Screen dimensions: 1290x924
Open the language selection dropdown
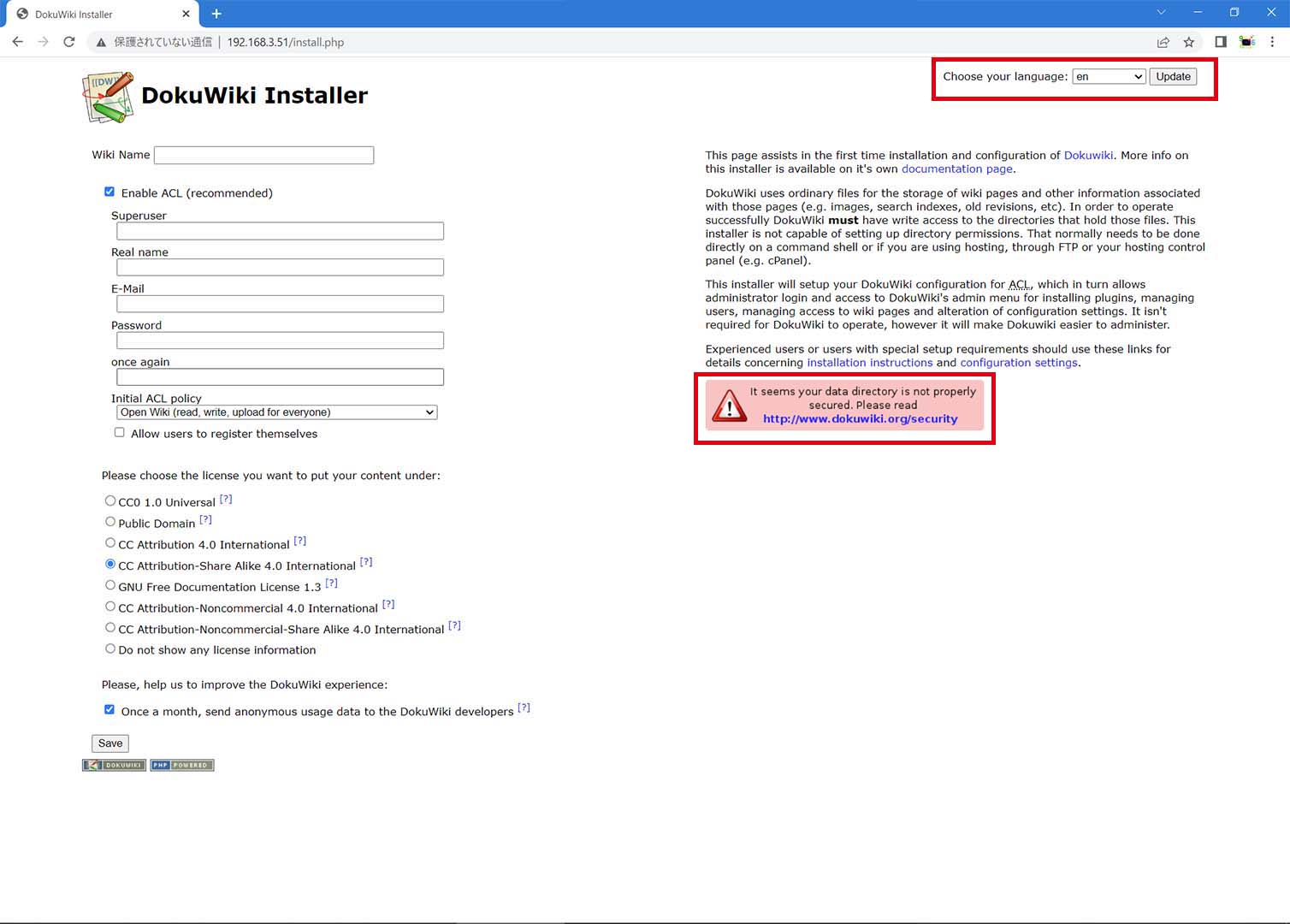[x=1109, y=76]
